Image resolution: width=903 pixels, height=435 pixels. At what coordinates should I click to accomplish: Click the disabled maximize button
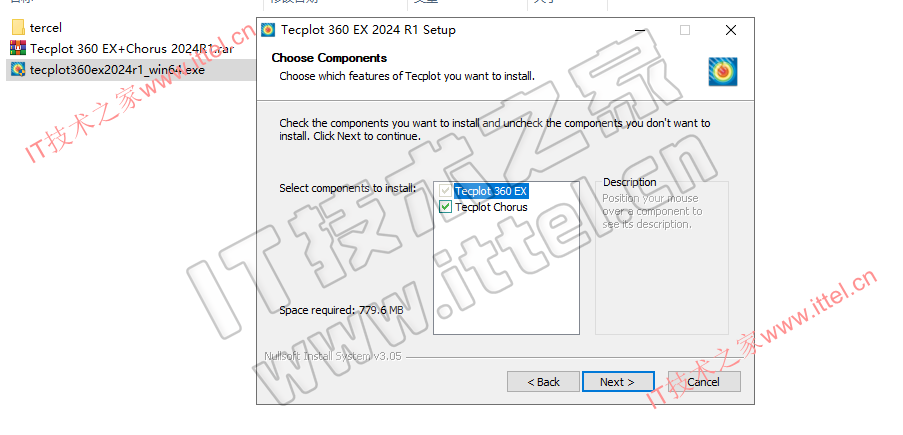[685, 30]
